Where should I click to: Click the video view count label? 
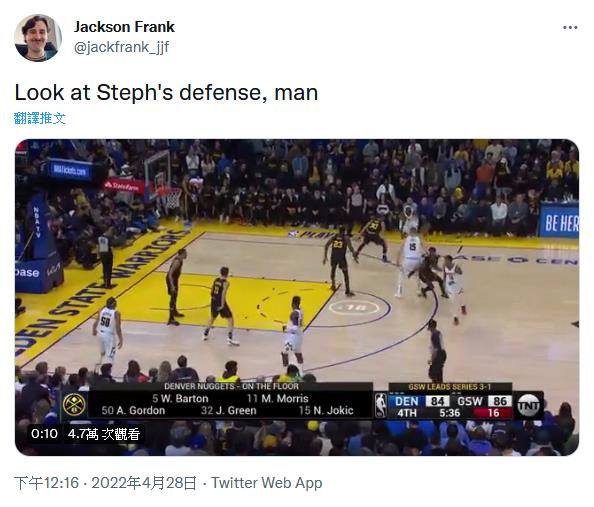click(x=104, y=434)
